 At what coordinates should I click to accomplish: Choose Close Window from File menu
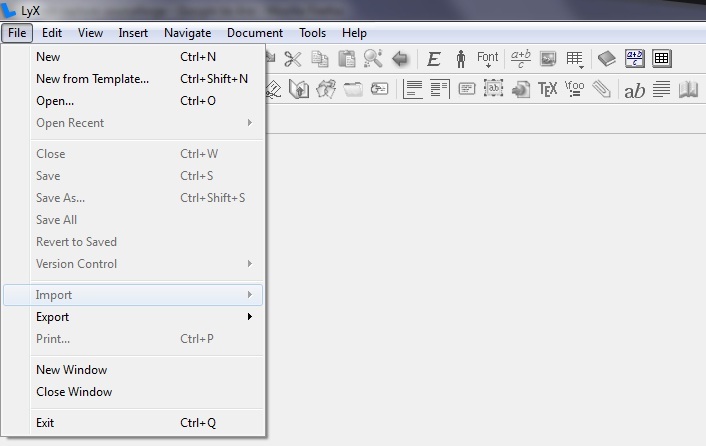[x=133, y=392]
